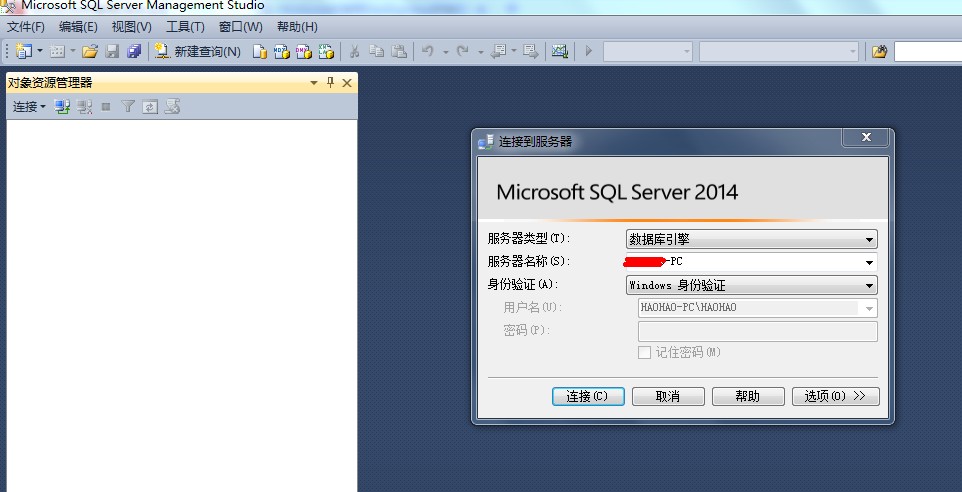Image resolution: width=962 pixels, height=492 pixels.
Task: Click the 对象资源管理器 panel title
Action: point(50,83)
